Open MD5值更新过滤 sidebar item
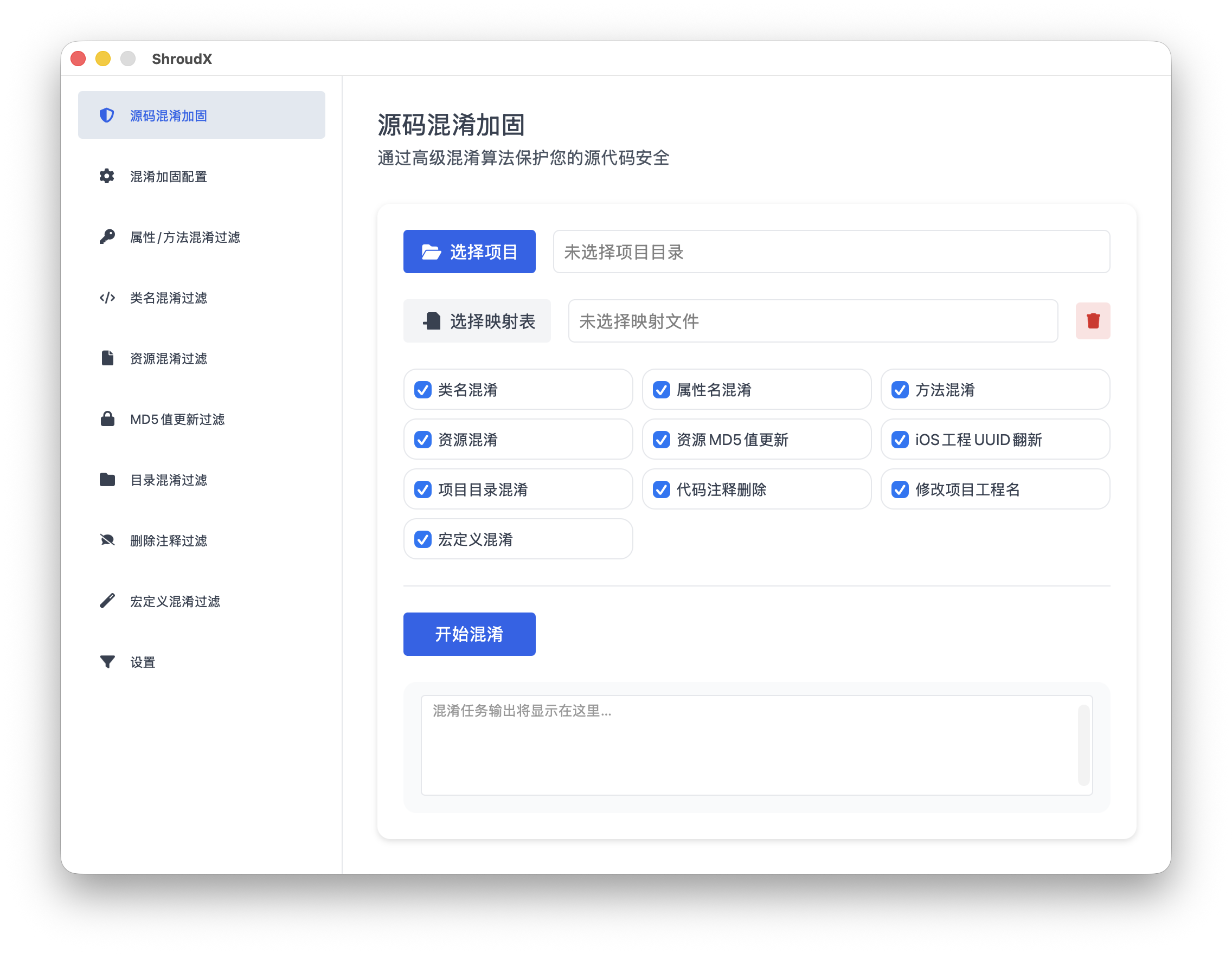This screenshot has width=1232, height=954. 201,419
